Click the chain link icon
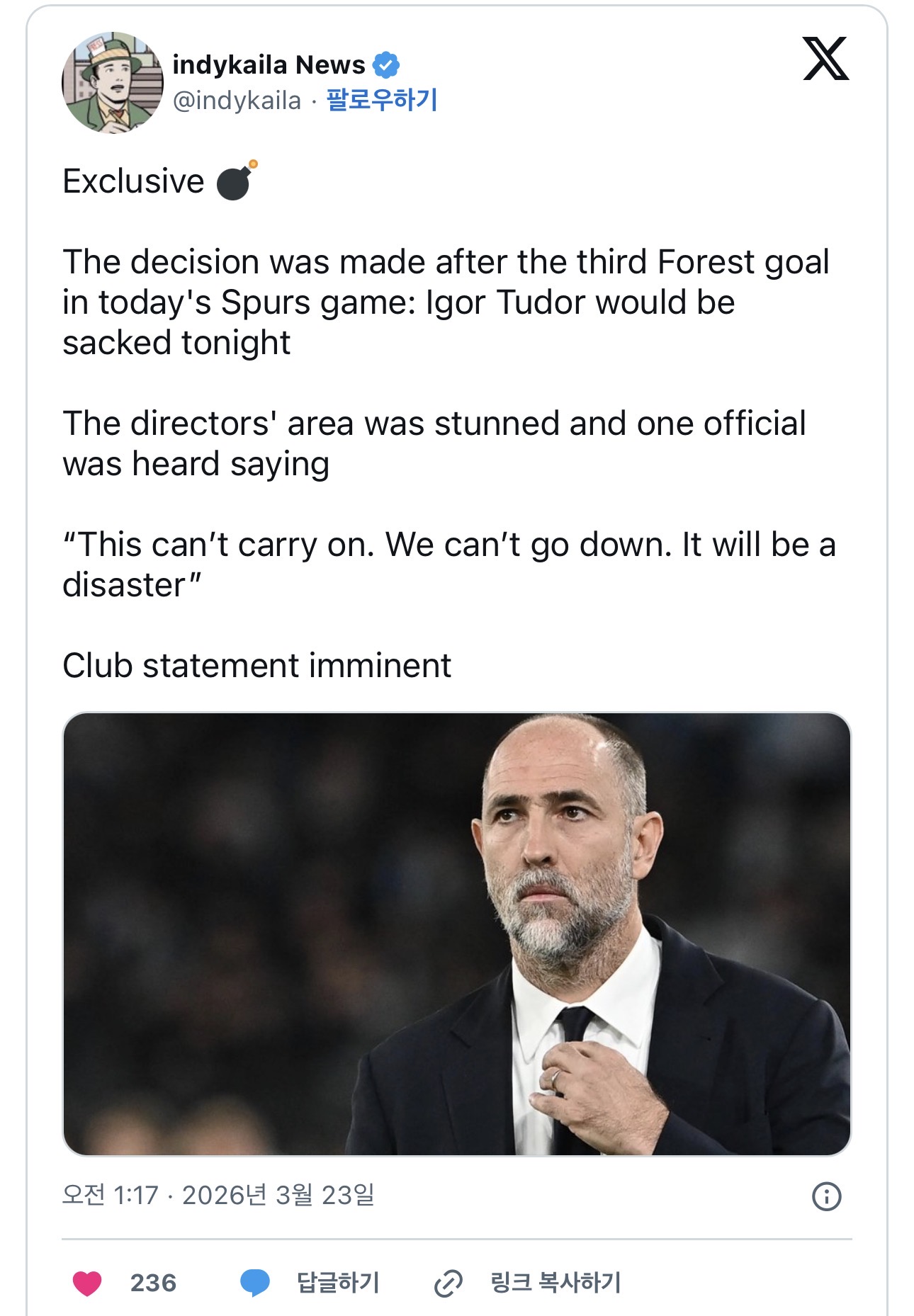 (x=448, y=1283)
